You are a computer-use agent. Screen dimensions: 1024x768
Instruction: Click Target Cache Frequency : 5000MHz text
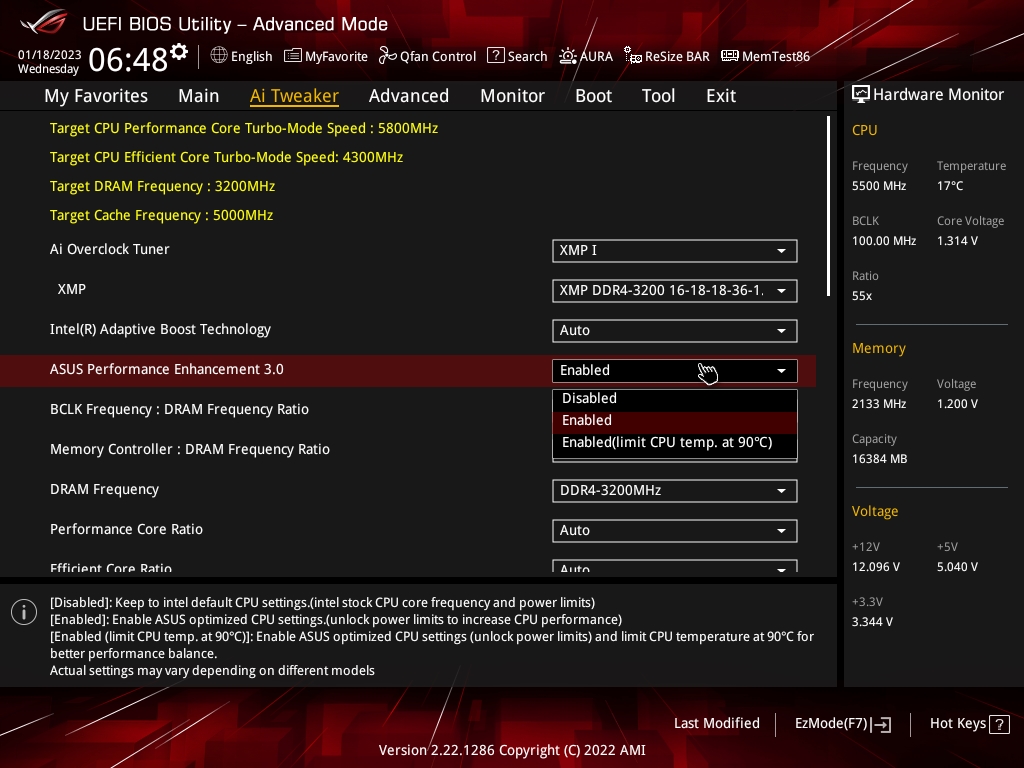coord(161,215)
